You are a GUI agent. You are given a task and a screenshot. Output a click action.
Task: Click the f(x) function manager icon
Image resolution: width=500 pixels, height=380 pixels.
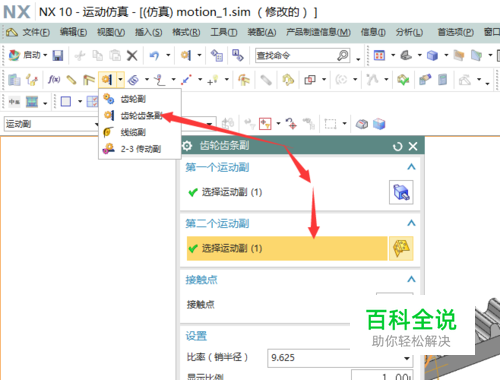click(x=54, y=80)
